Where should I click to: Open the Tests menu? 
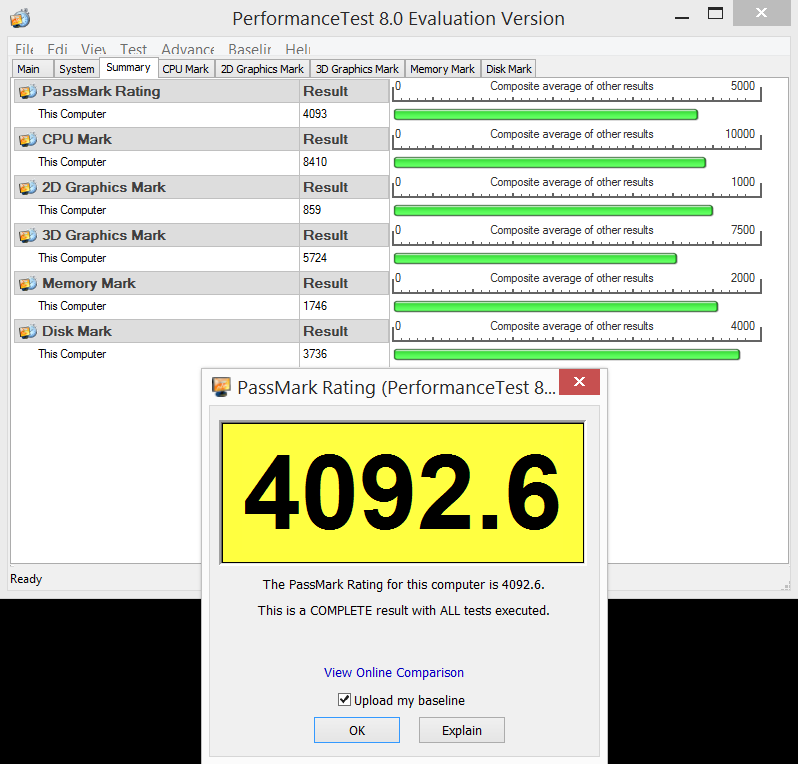(133, 49)
